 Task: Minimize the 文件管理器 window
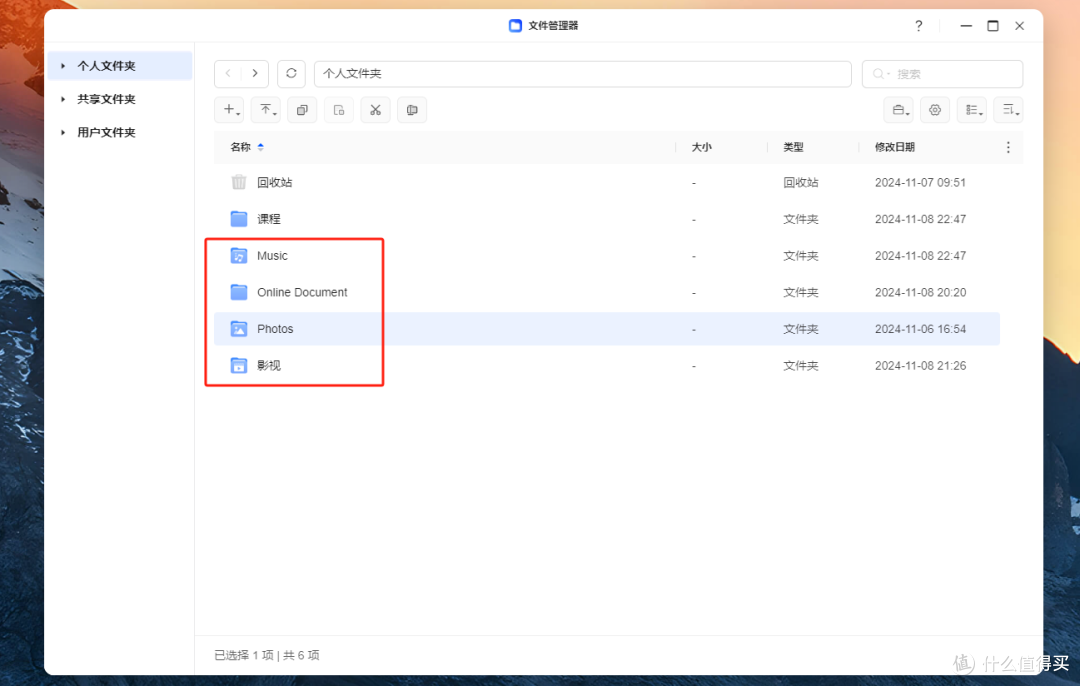click(x=966, y=25)
